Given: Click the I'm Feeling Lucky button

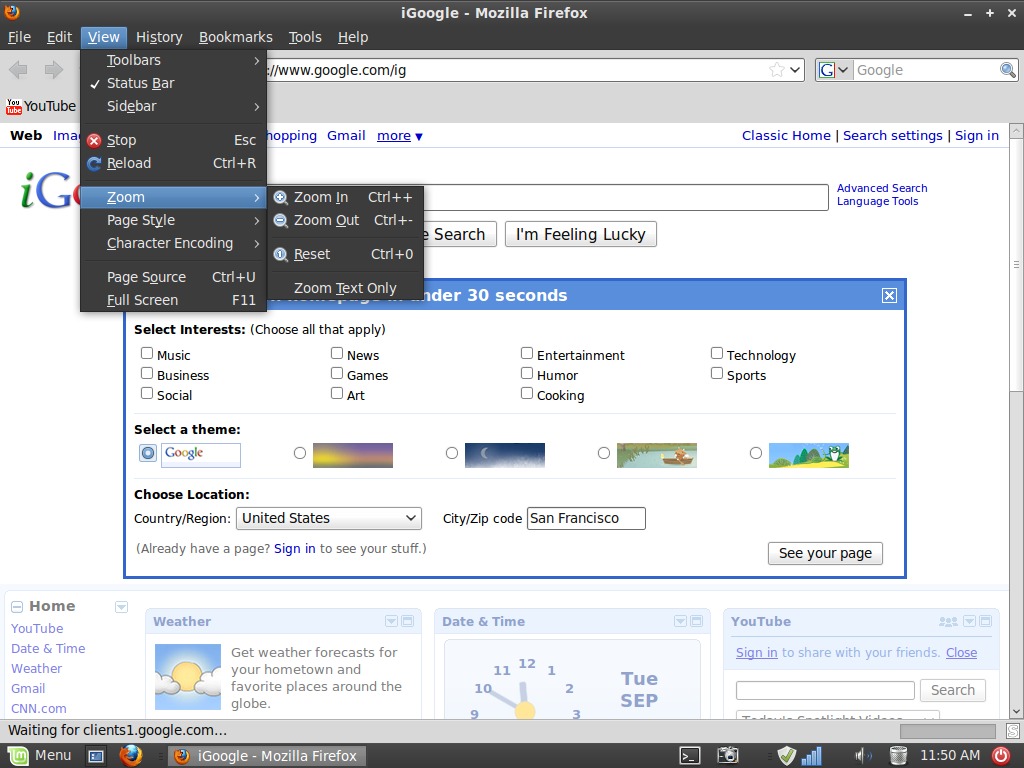Looking at the screenshot, I should [581, 234].
